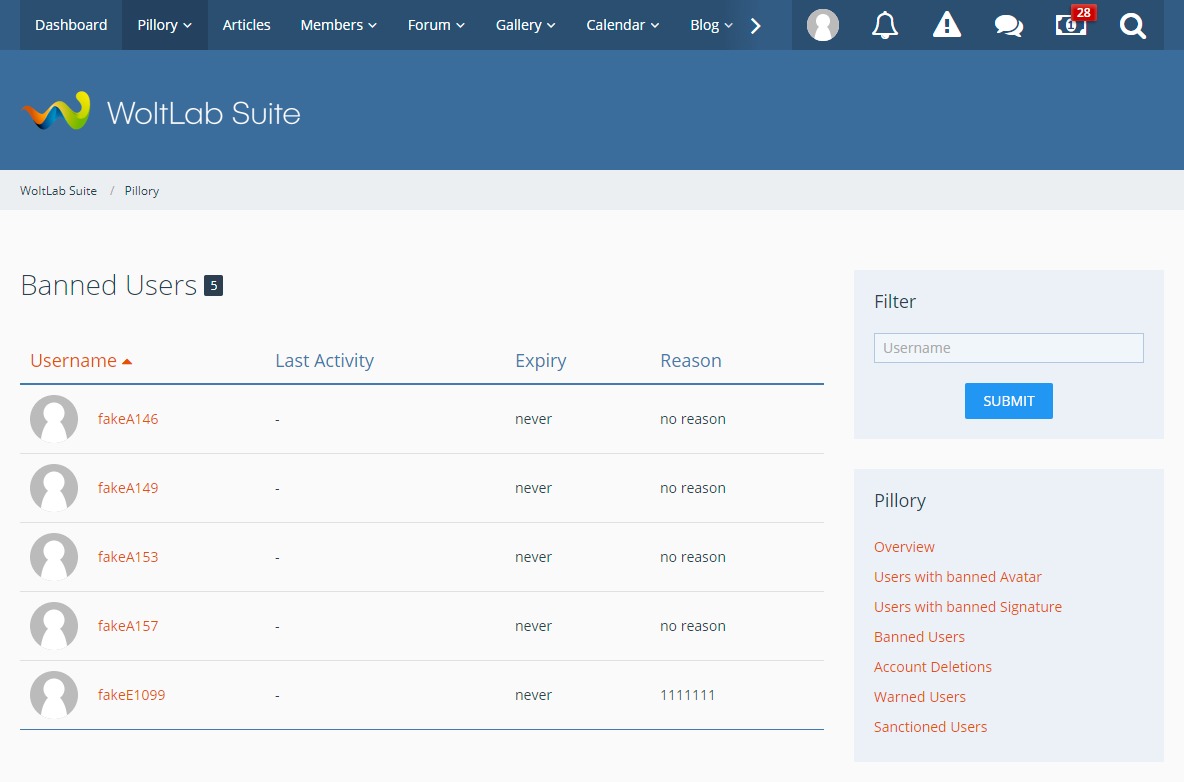This screenshot has width=1184, height=782.
Task: Click the Username filter input field
Action: 1008,348
